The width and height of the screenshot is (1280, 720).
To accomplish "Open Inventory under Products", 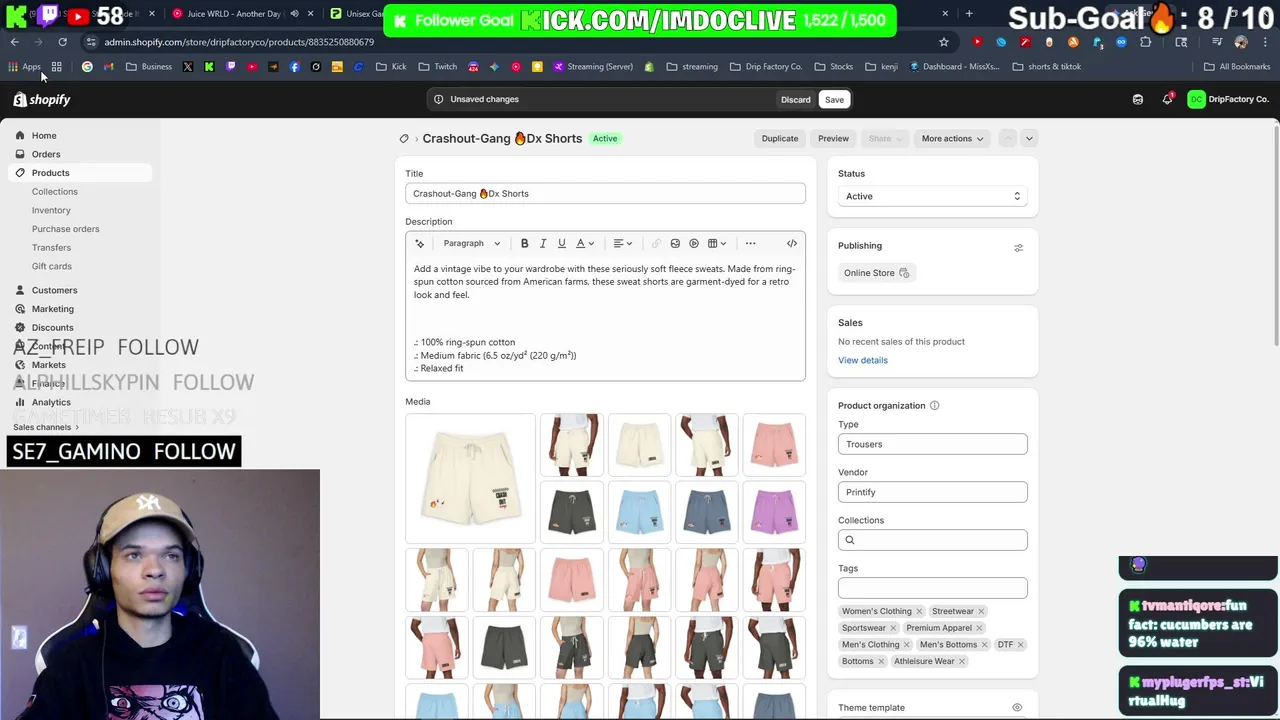I will pyautogui.click(x=51, y=210).
